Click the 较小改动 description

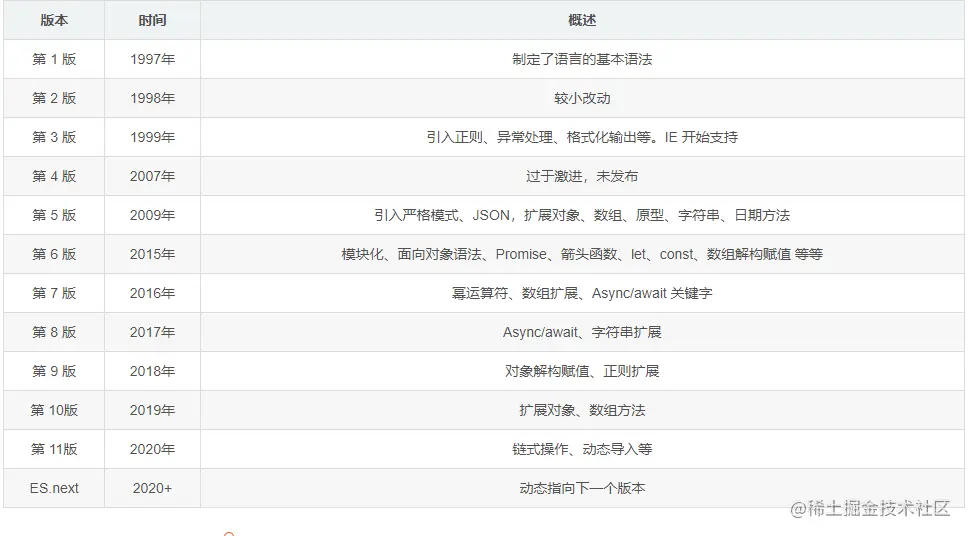(x=582, y=98)
